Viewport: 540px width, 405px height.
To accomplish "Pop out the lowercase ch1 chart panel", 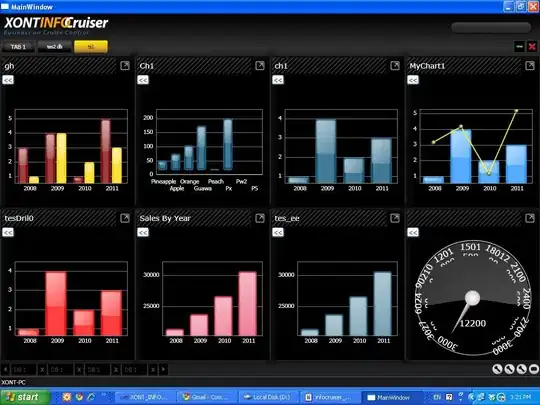I will pyautogui.click(x=395, y=65).
